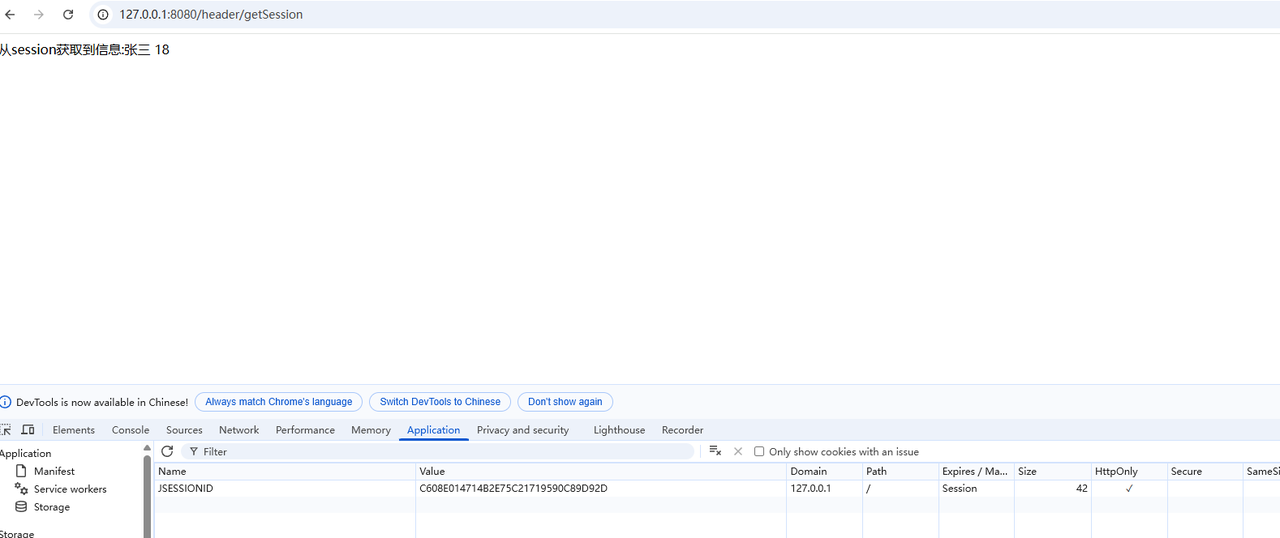Image resolution: width=1280 pixels, height=538 pixels.
Task: Click Always match Chrome's language button
Action: pyautogui.click(x=278, y=402)
